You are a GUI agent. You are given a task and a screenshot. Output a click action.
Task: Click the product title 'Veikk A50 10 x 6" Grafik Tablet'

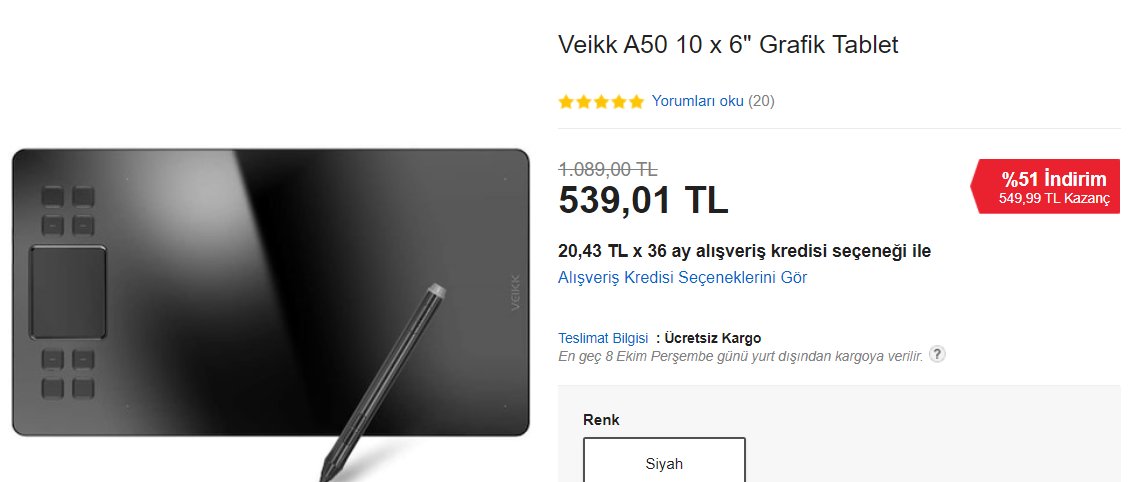(x=728, y=45)
